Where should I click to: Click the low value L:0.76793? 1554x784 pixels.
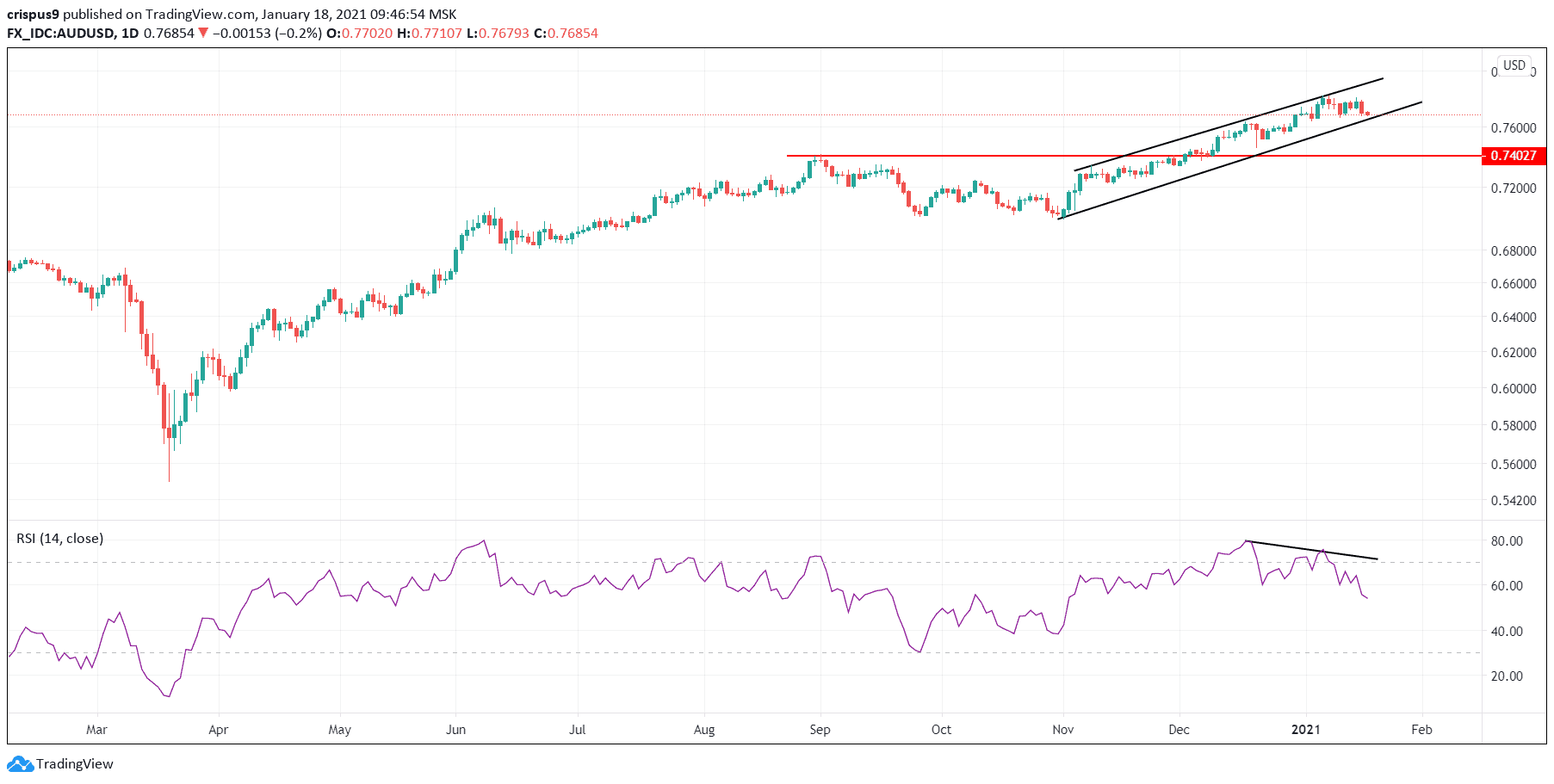(x=498, y=34)
